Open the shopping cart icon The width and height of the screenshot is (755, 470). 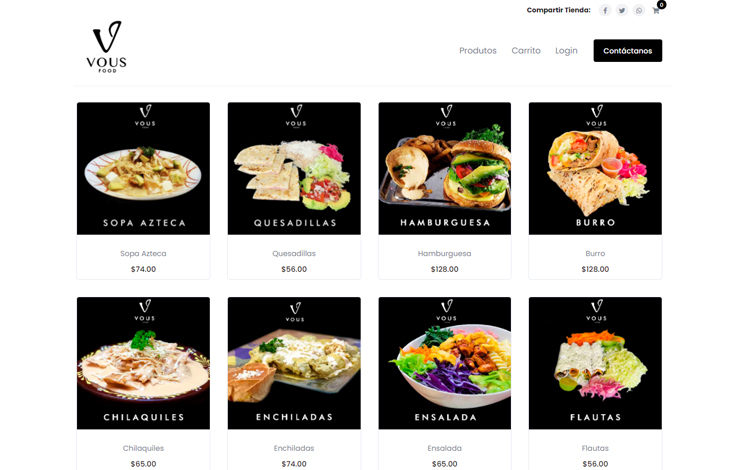[656, 11]
